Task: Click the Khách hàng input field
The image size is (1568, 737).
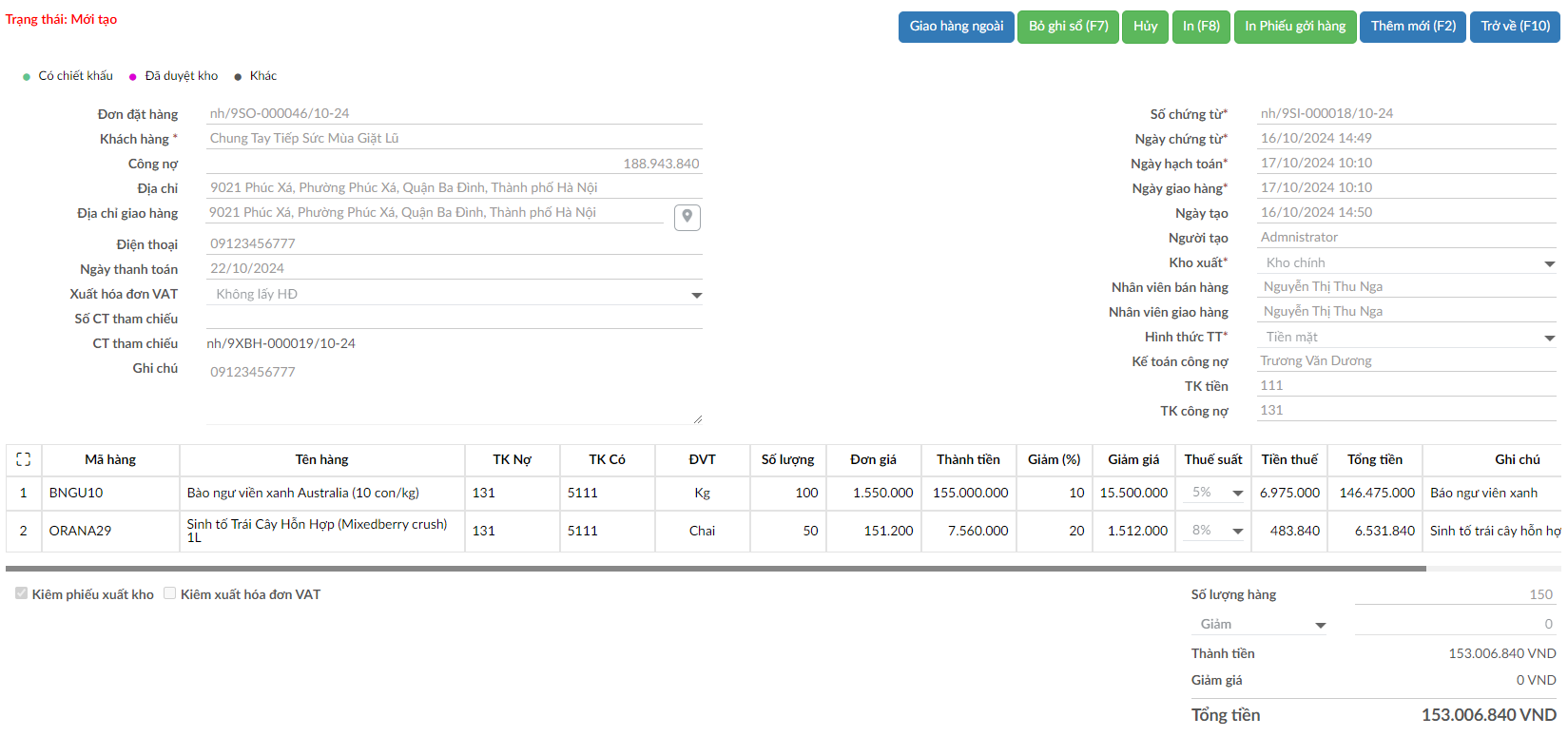Action: pos(455,138)
